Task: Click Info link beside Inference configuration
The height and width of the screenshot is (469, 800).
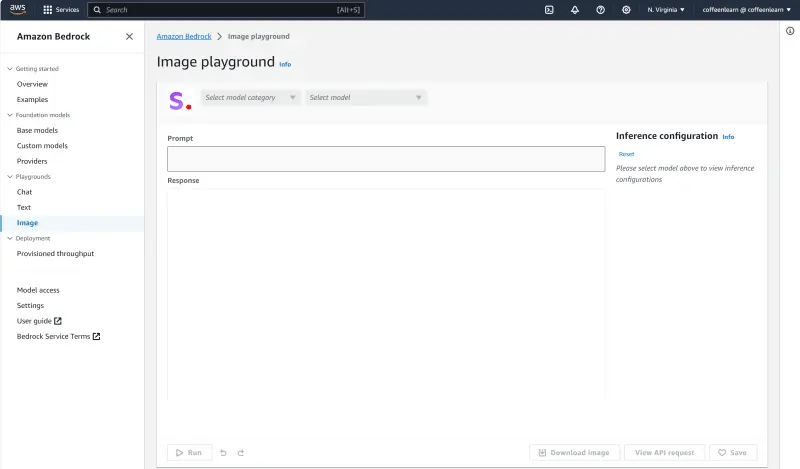Action: (728, 137)
